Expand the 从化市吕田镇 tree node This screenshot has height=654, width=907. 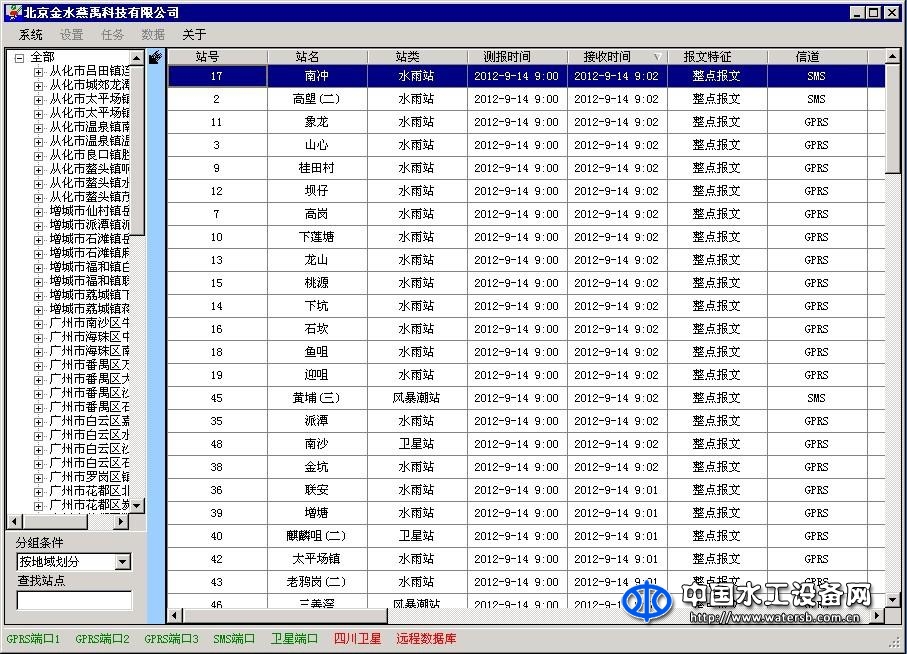pos(39,72)
